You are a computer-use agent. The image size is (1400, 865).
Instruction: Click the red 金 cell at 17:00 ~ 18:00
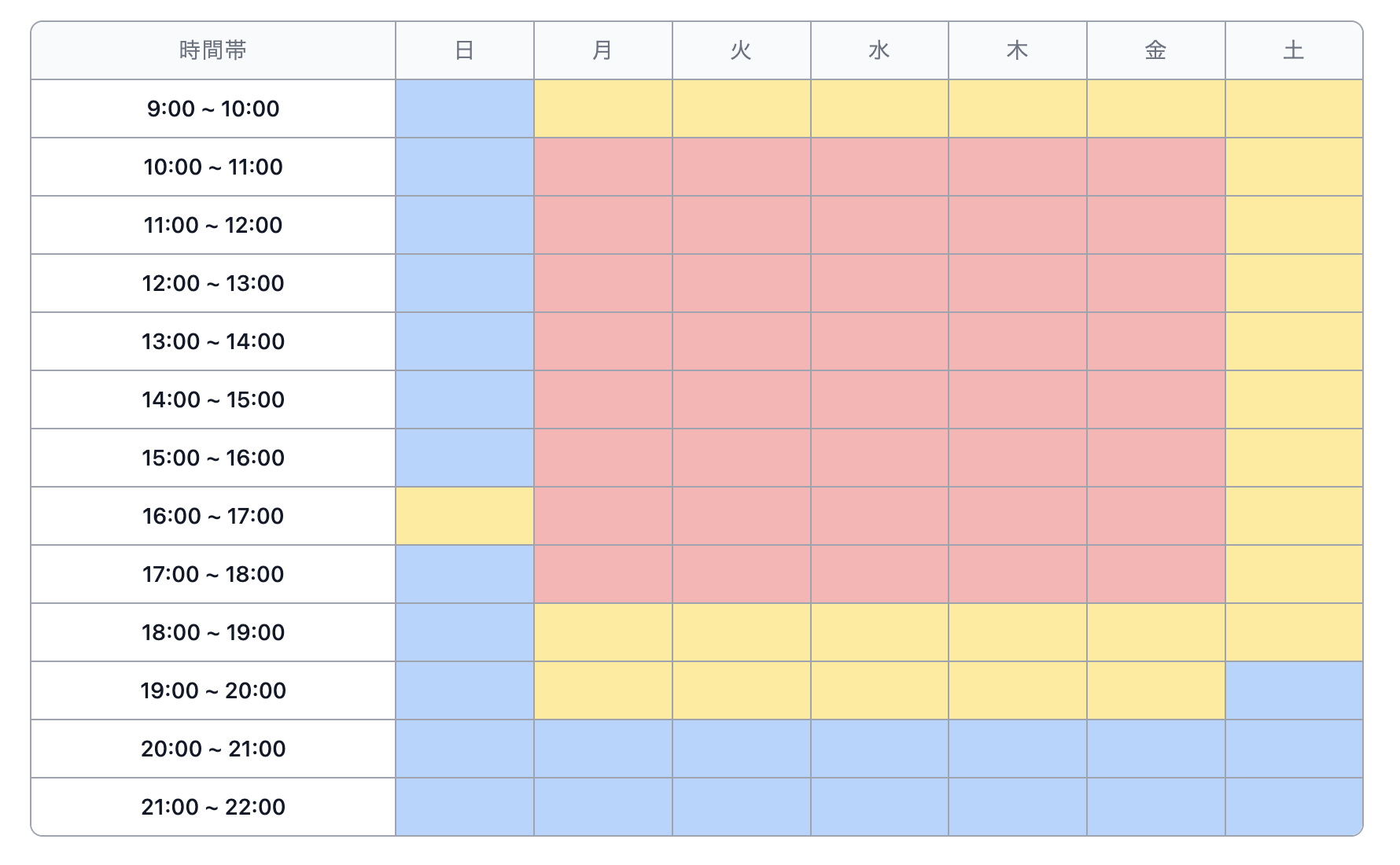(x=1155, y=574)
